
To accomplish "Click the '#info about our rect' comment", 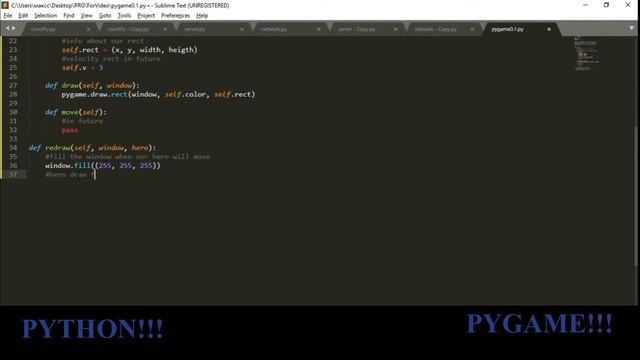I will [x=102, y=41].
